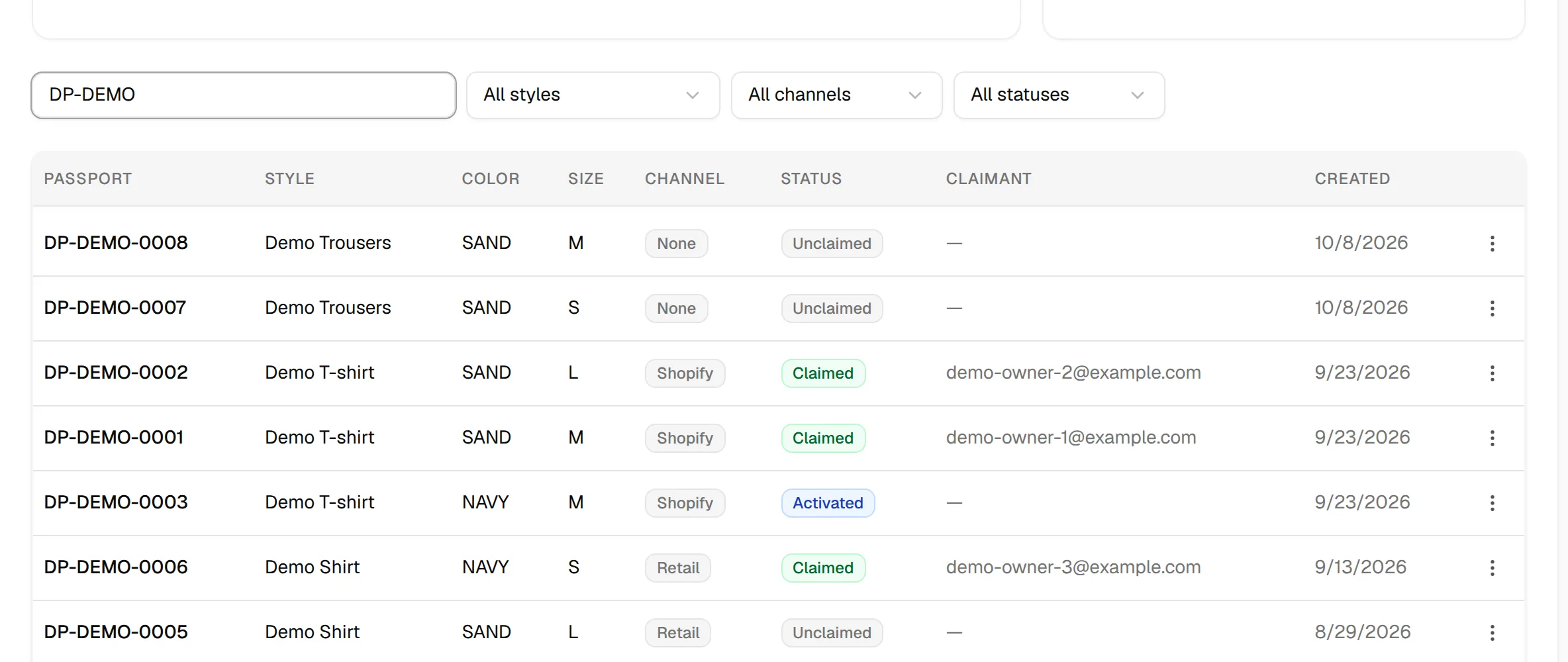Click the Activated status badge
1568x662 pixels.
coord(828,503)
